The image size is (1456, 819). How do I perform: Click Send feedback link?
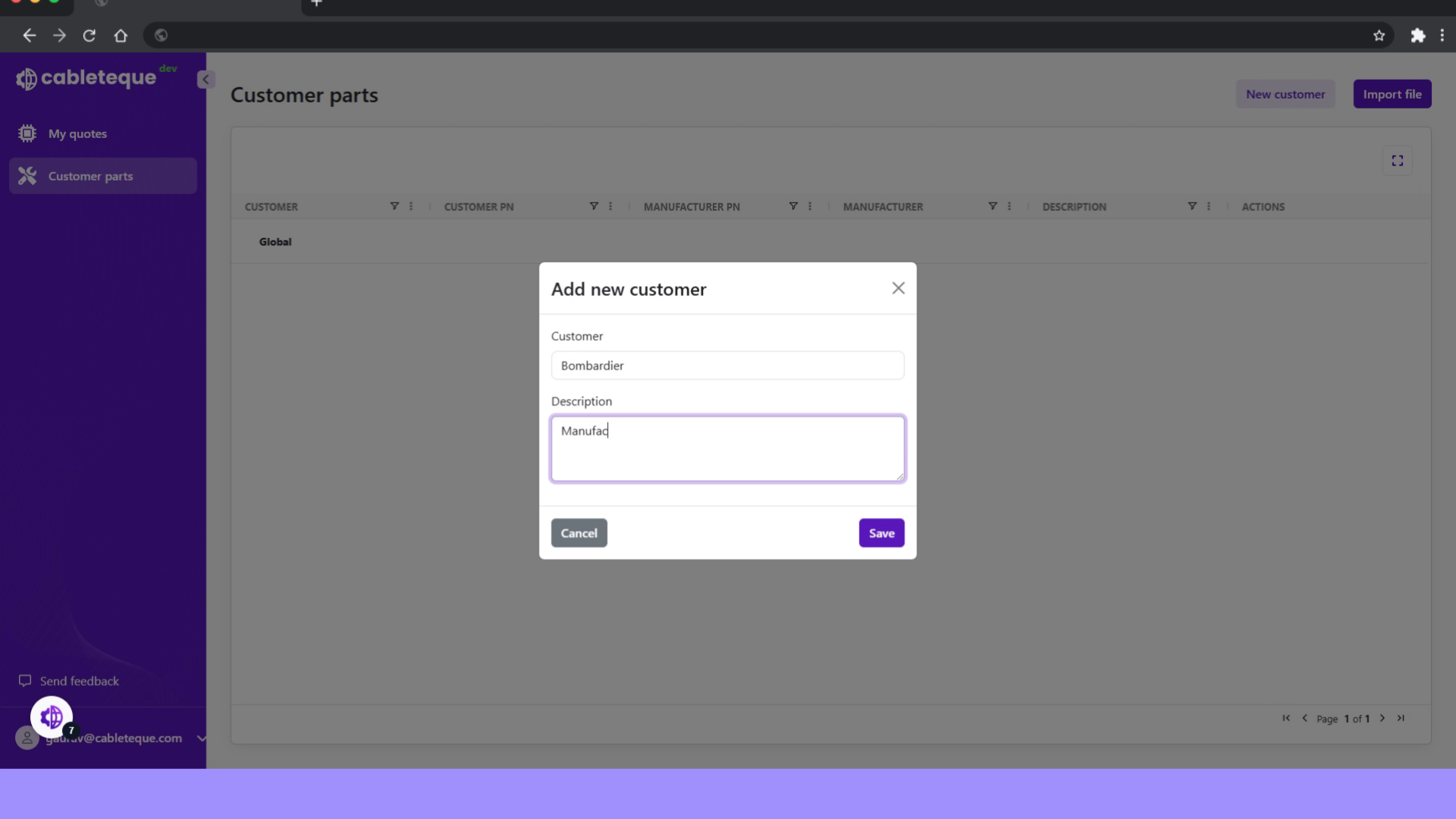79,681
